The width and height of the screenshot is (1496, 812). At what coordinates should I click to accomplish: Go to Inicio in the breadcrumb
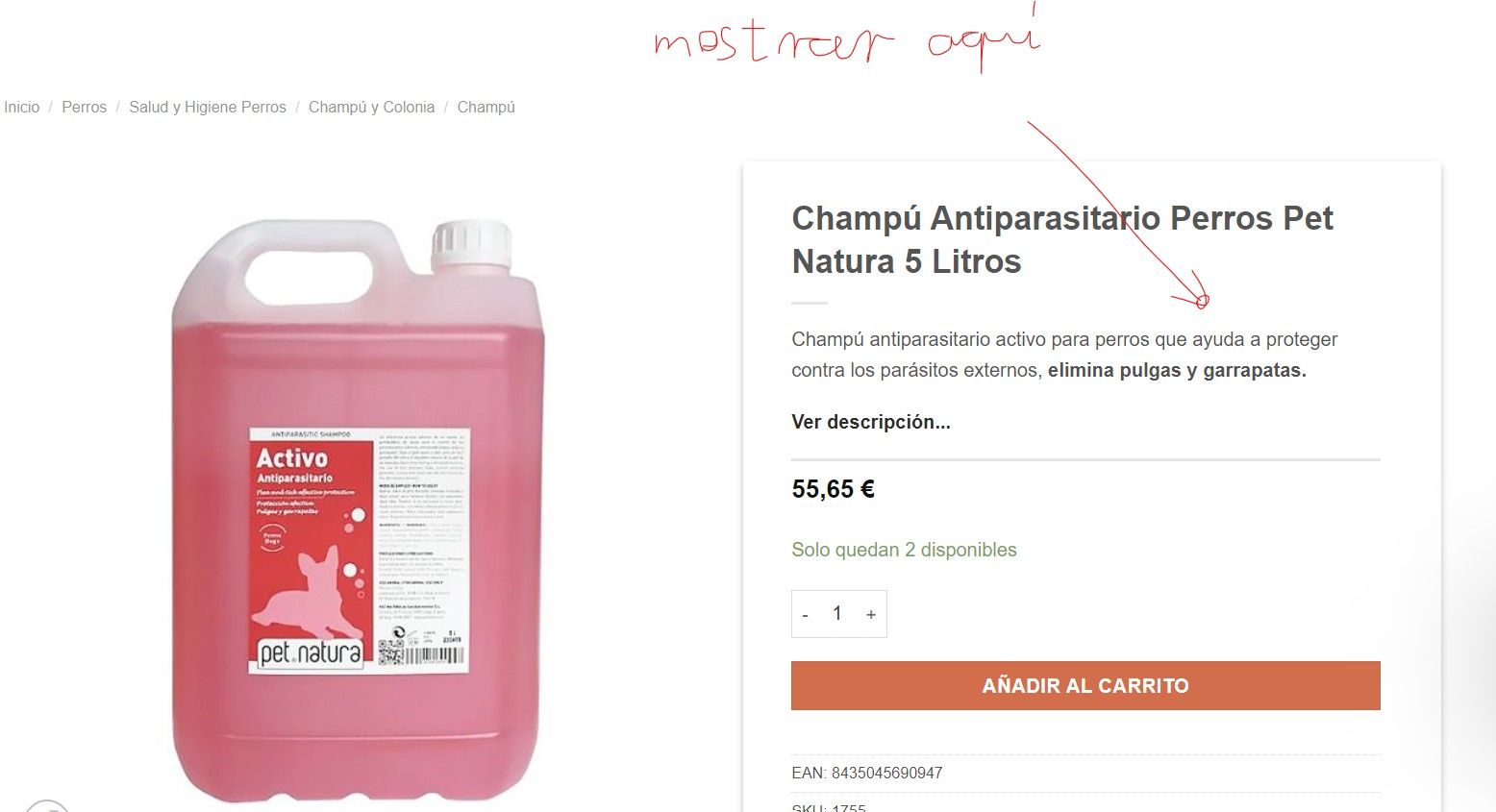(21, 107)
